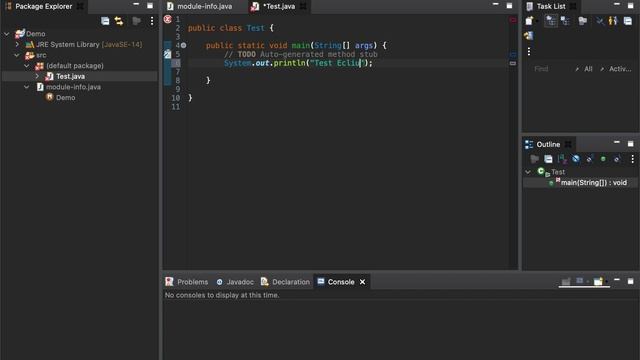Click the word 'println' in the code
Image resolution: width=640 pixels, height=360 pixels.
tap(289, 63)
